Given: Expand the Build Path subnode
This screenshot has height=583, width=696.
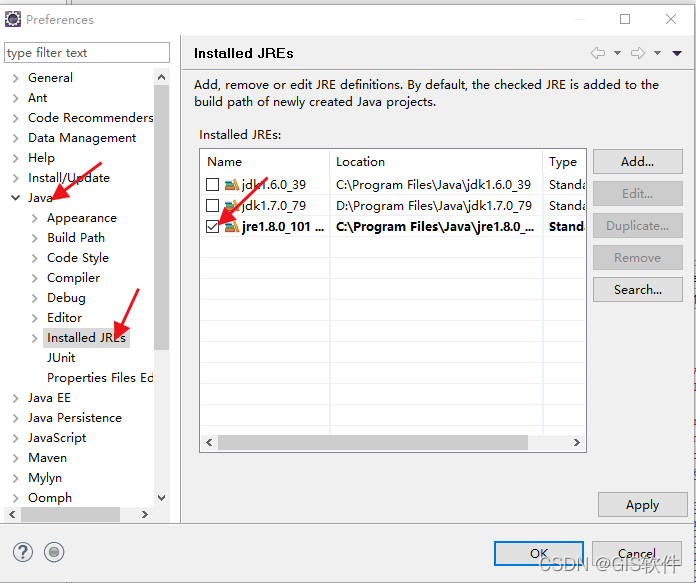Looking at the screenshot, I should coord(35,238).
